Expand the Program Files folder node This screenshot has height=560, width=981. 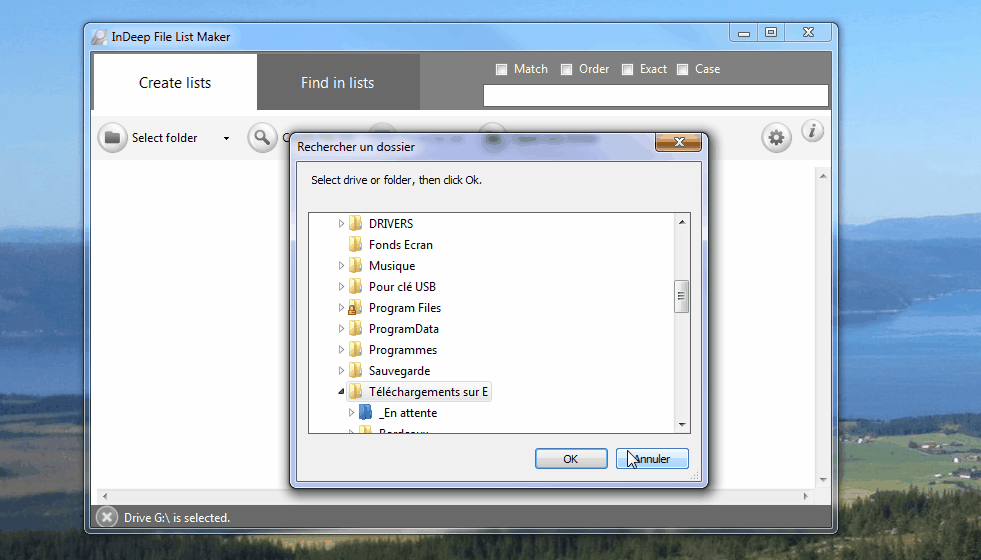tap(341, 307)
